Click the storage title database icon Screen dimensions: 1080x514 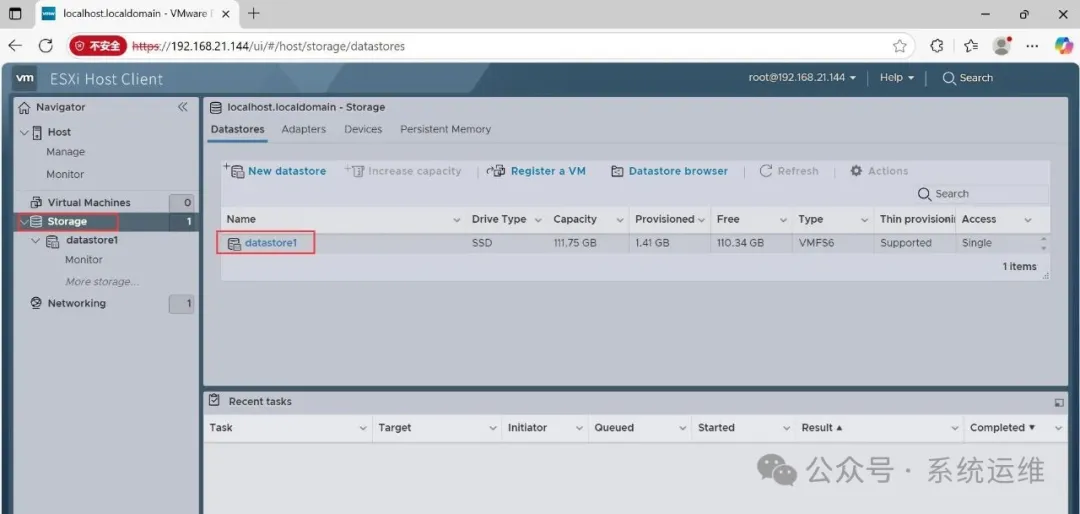[x=216, y=107]
